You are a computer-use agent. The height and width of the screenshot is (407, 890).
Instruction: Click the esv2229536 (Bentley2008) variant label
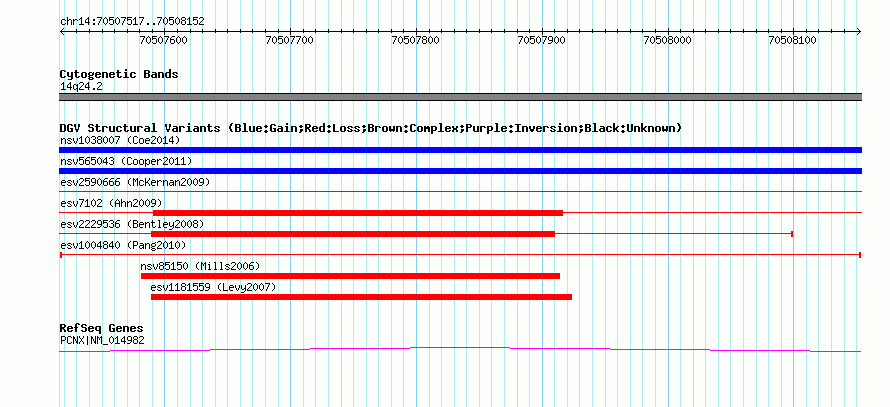click(x=132, y=224)
